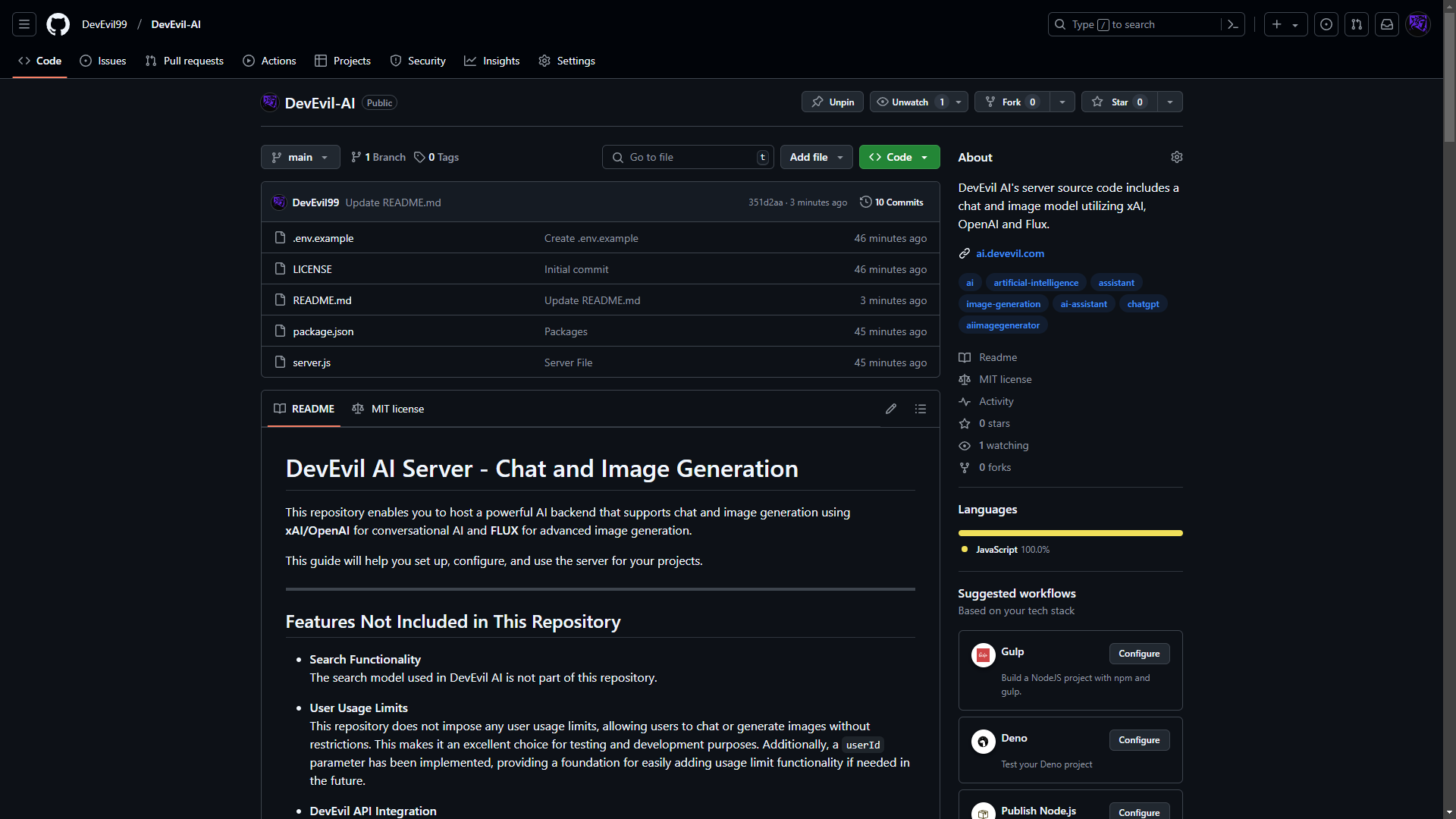Screen dimensions: 1456x819
Task: Click the artificial-intelligence topic tag
Action: [1036, 281]
